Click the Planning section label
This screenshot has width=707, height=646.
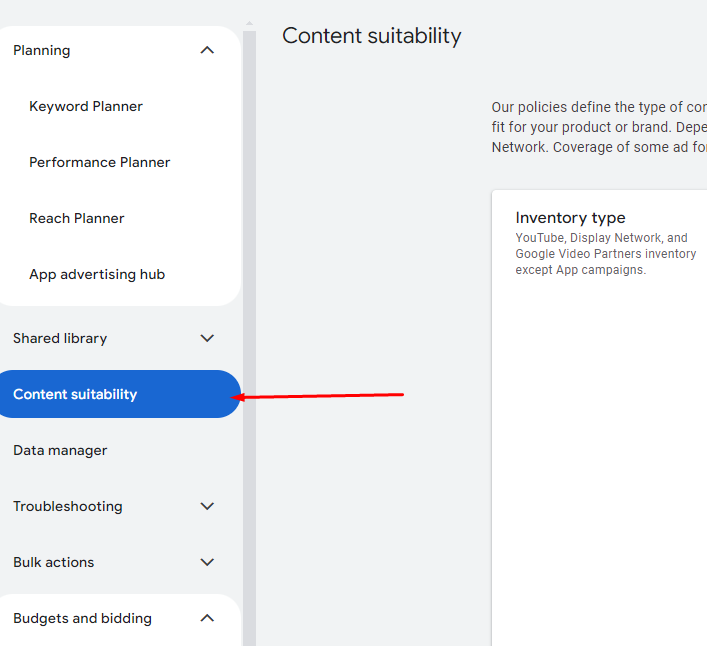(42, 50)
